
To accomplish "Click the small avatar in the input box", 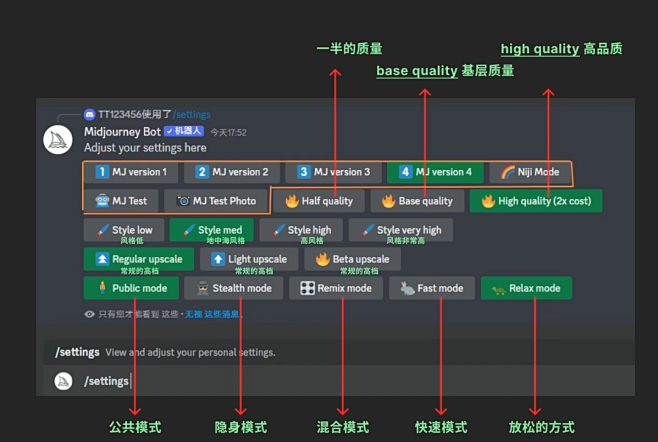I will point(63,381).
